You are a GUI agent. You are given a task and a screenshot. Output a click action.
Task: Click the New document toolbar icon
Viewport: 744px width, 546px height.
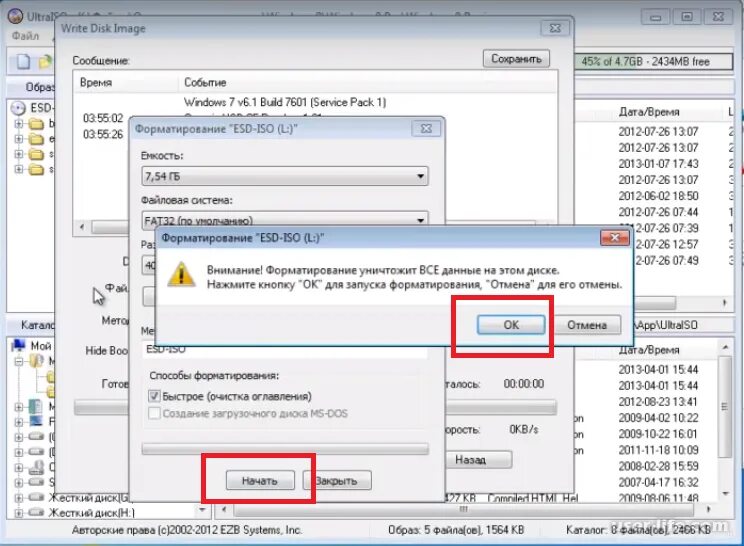coord(23,62)
